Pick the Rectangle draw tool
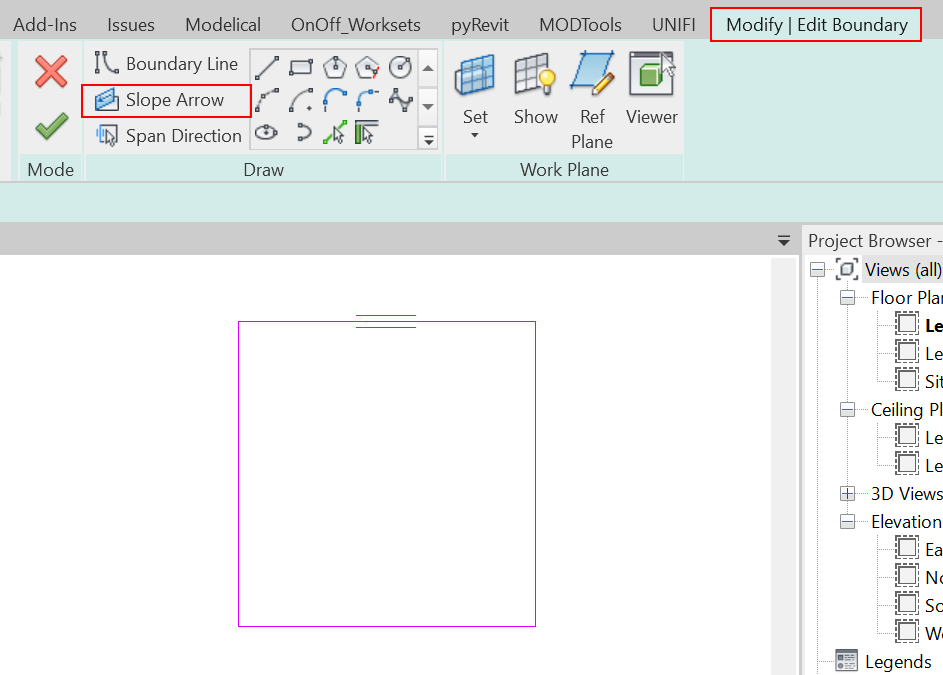Image resolution: width=943 pixels, height=675 pixels. pyautogui.click(x=301, y=67)
